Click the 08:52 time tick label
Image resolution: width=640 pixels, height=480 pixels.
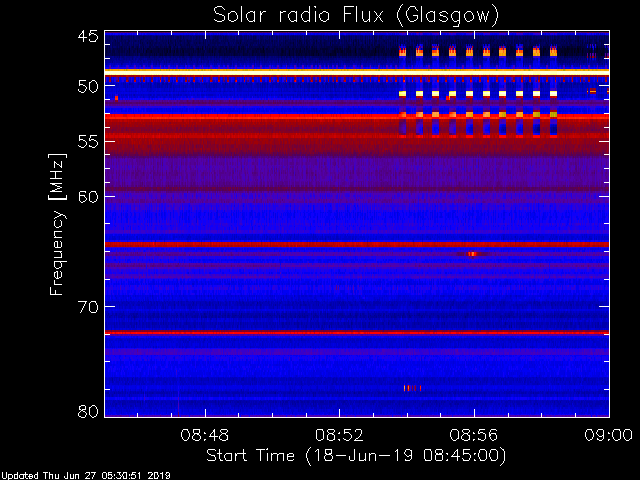340,436
